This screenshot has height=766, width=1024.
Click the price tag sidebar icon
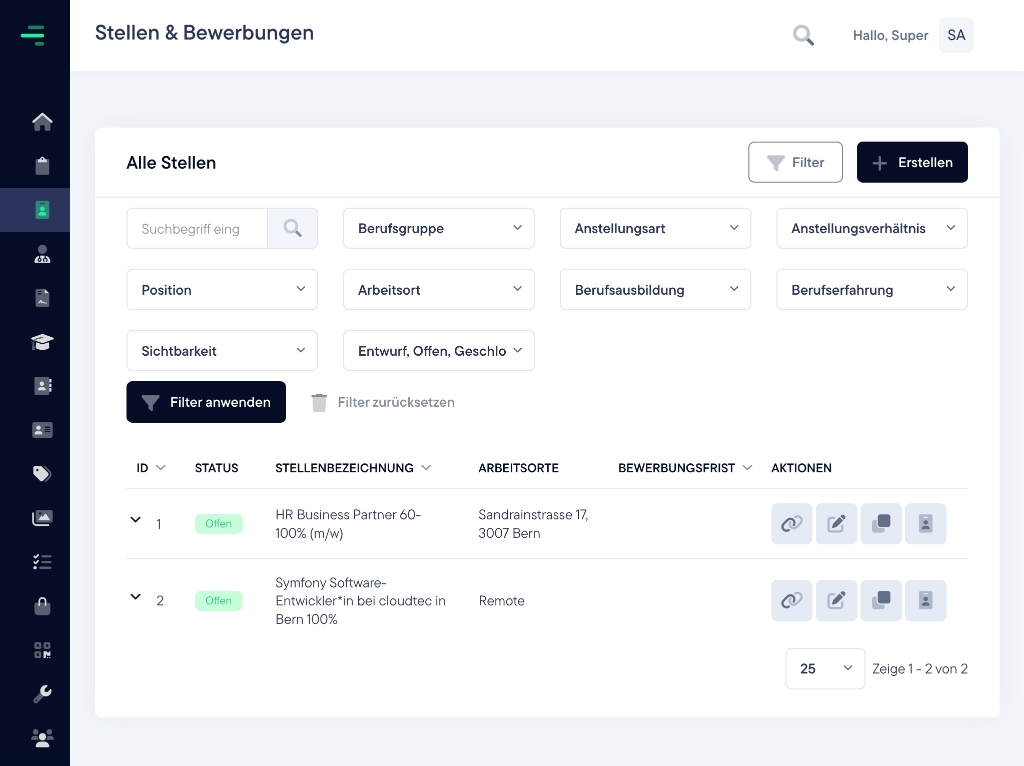tap(42, 474)
